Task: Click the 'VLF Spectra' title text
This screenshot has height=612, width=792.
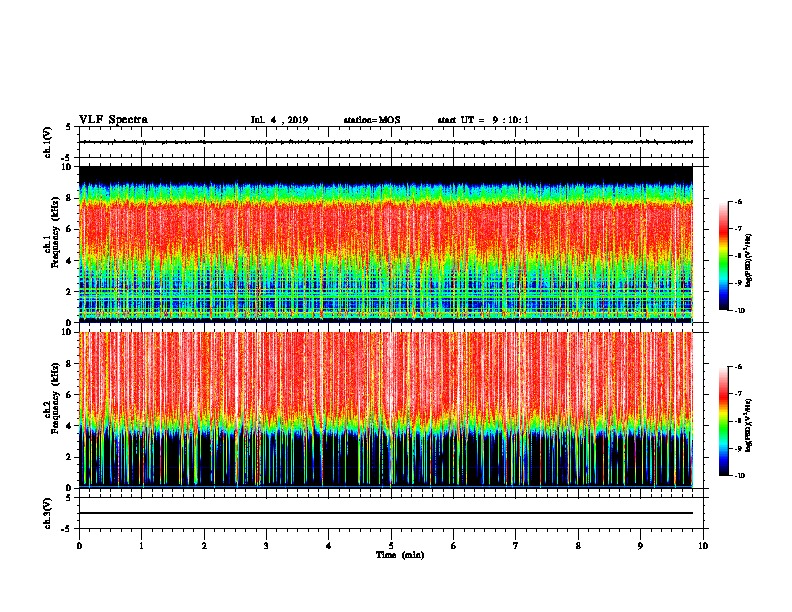Action: pyautogui.click(x=113, y=120)
